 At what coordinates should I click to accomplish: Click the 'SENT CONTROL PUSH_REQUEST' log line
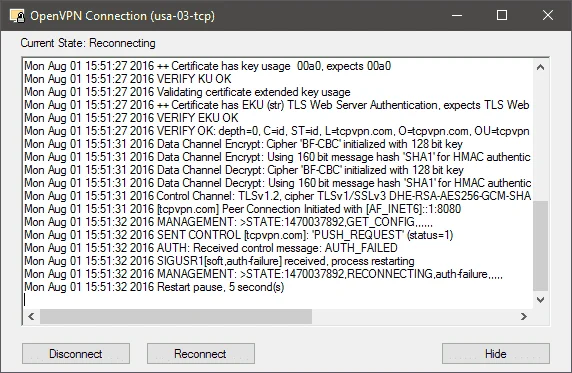(x=239, y=235)
